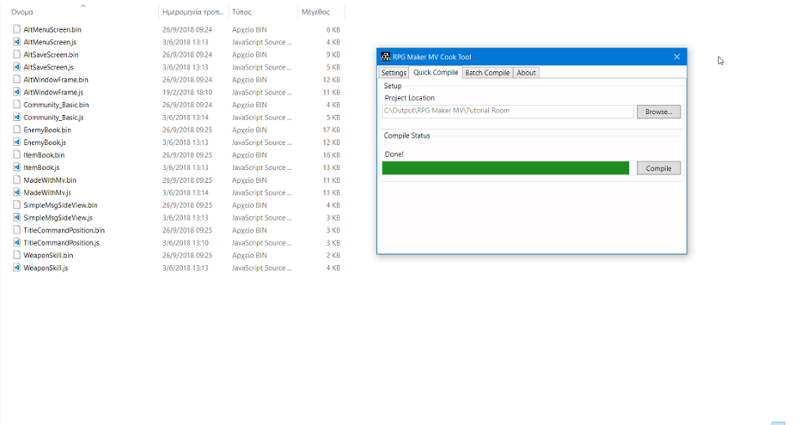Switch to the Settings tab
The width and height of the screenshot is (800, 425).
[x=393, y=73]
